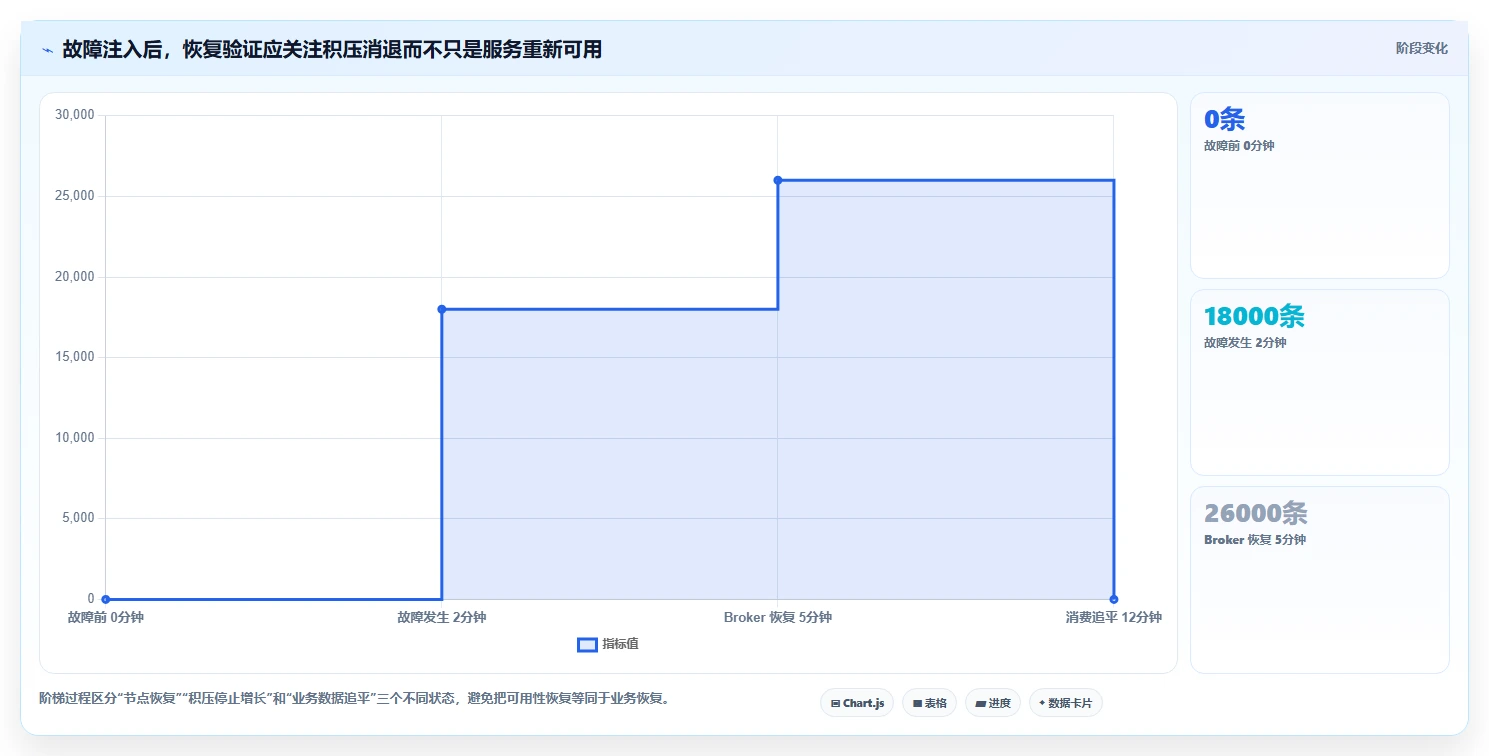
Task: Click the data point at 消费追平 12分钟
Action: 1113,599
